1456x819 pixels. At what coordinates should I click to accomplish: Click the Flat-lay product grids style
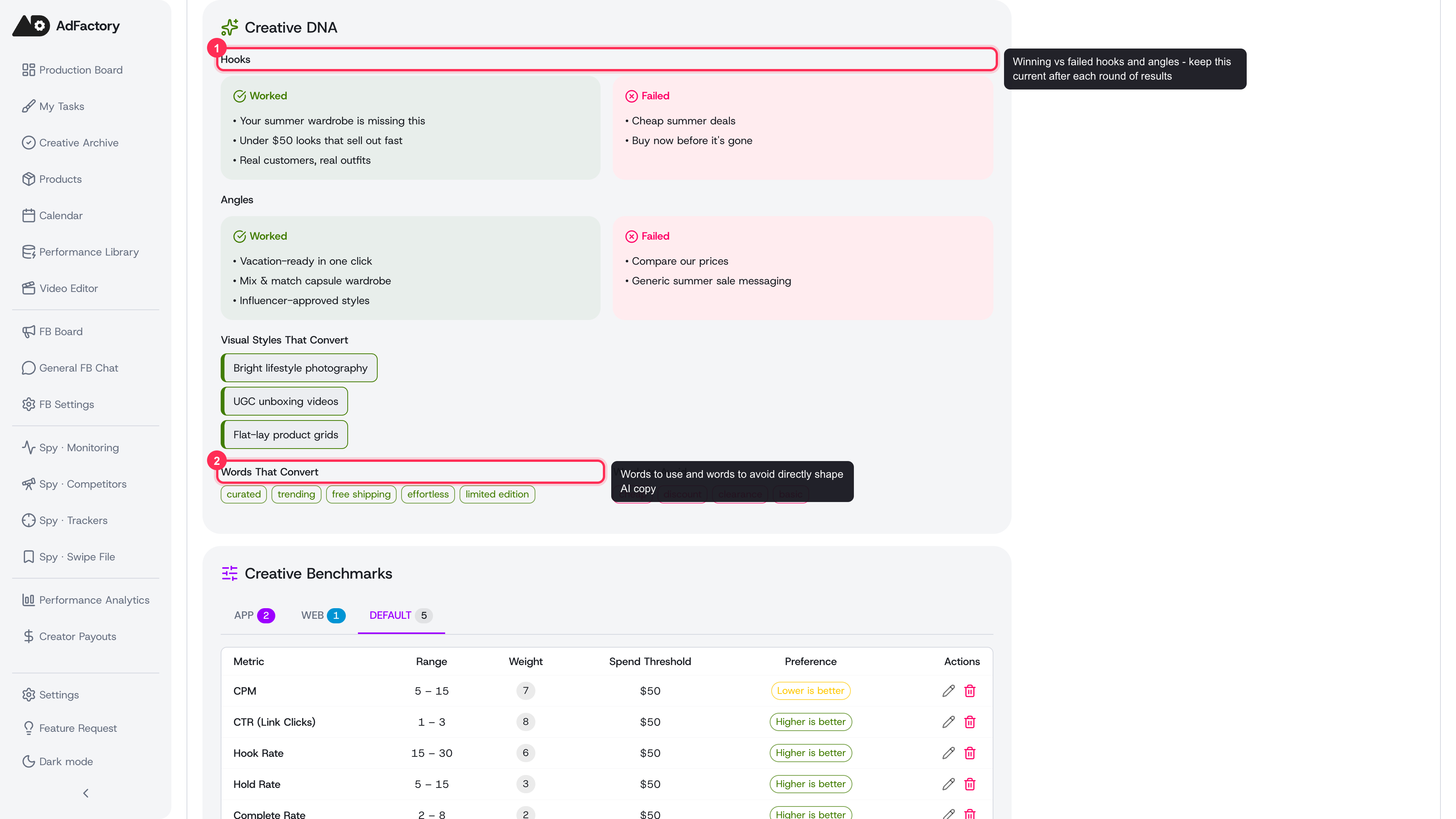[x=284, y=435]
